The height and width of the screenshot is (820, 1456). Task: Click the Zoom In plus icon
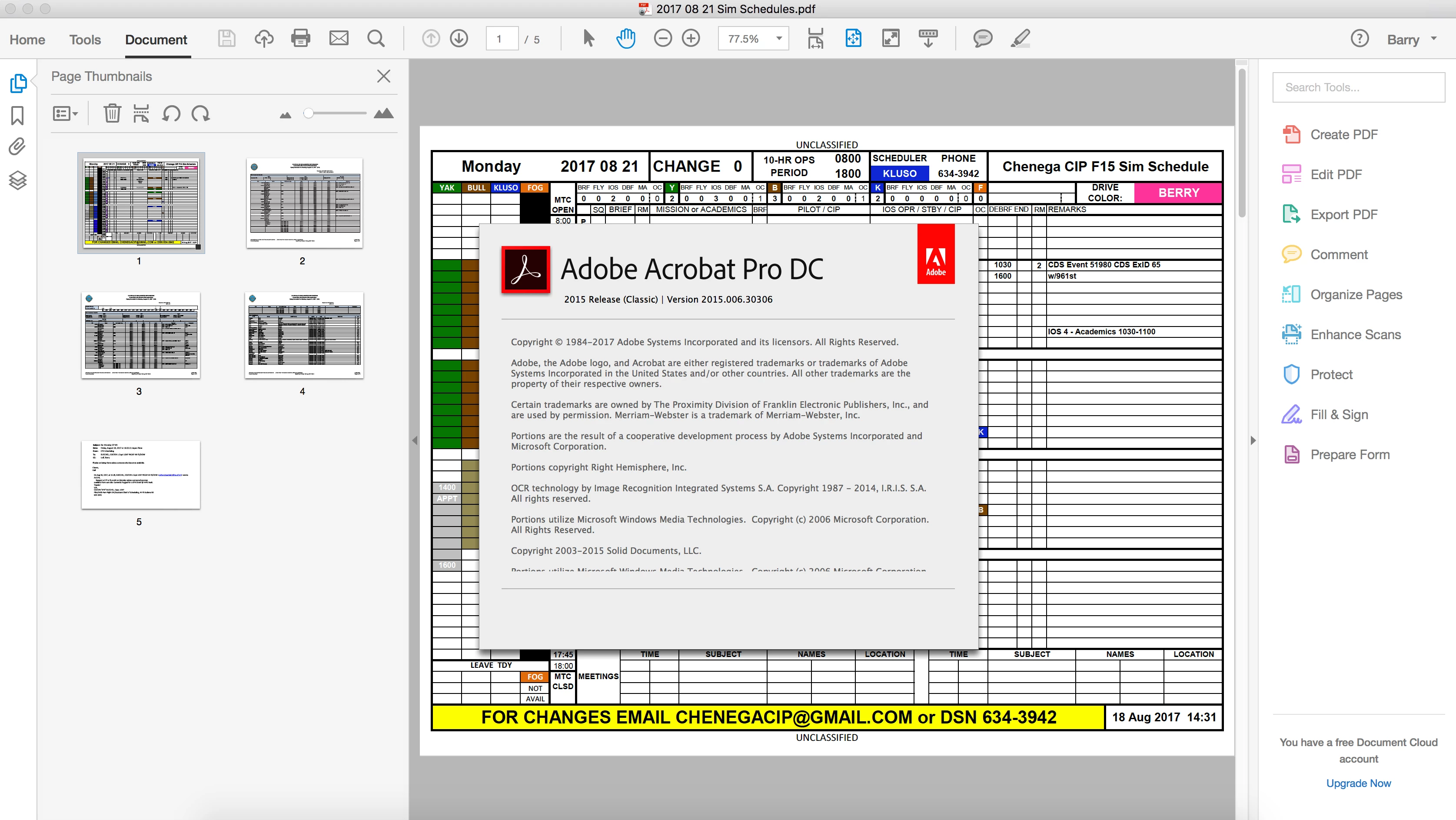click(x=691, y=38)
